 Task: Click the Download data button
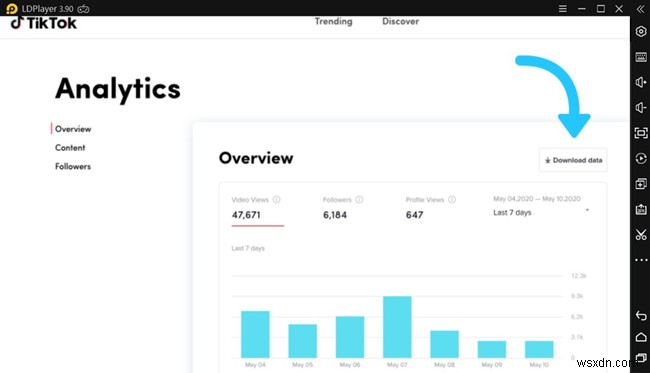pyautogui.click(x=573, y=160)
